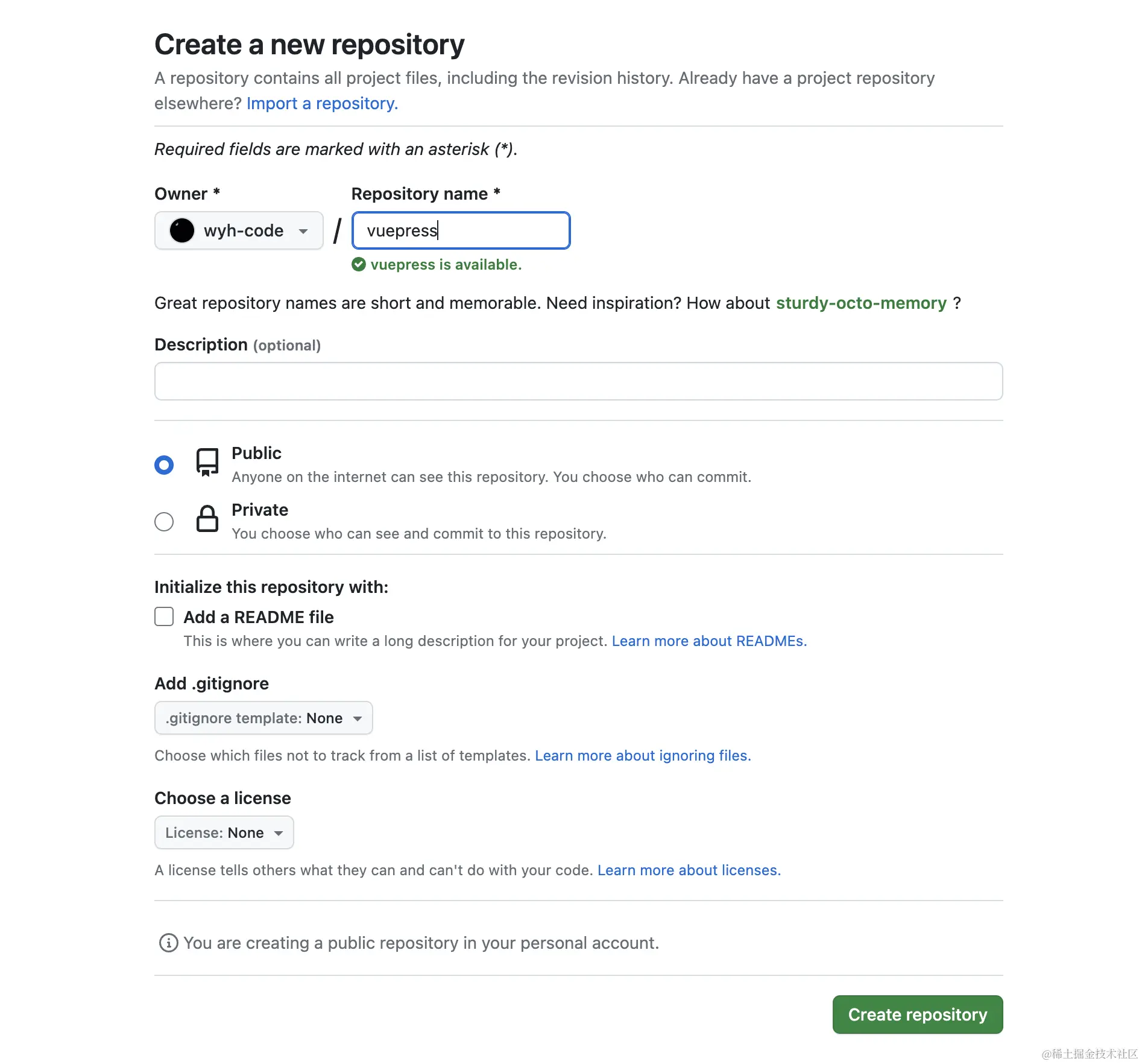Click the Create repository button
1142x1064 pixels.
(x=918, y=1015)
